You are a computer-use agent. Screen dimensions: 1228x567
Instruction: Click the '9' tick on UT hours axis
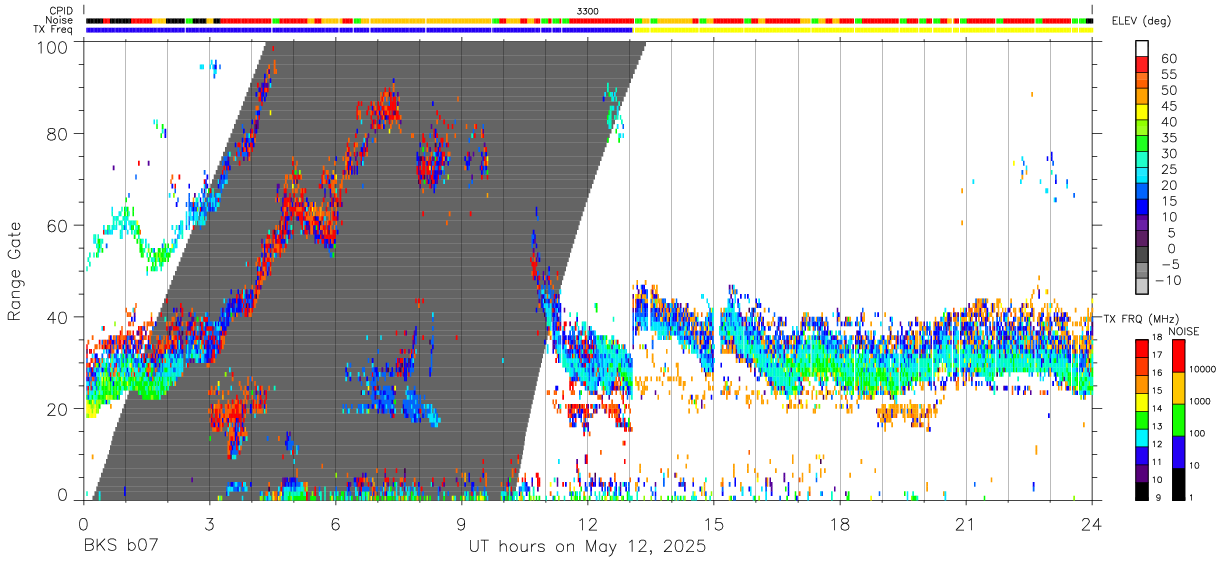coord(461,523)
